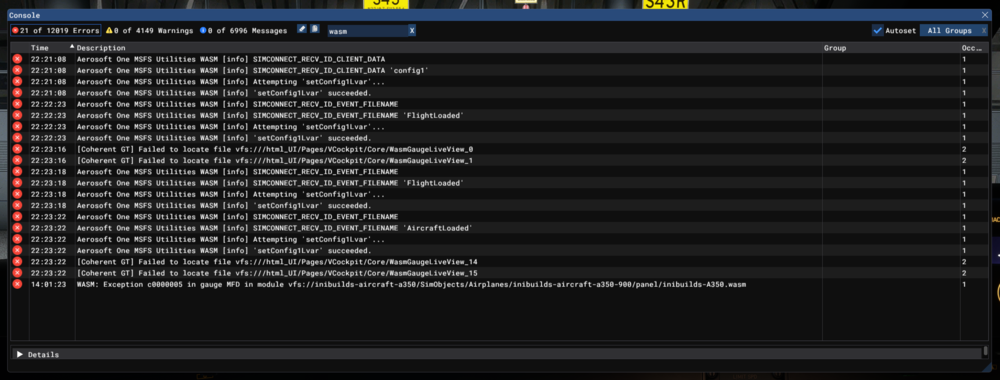Toggle the Errors filter showing 21 of 12019
1000x380 pixels.
(55, 31)
